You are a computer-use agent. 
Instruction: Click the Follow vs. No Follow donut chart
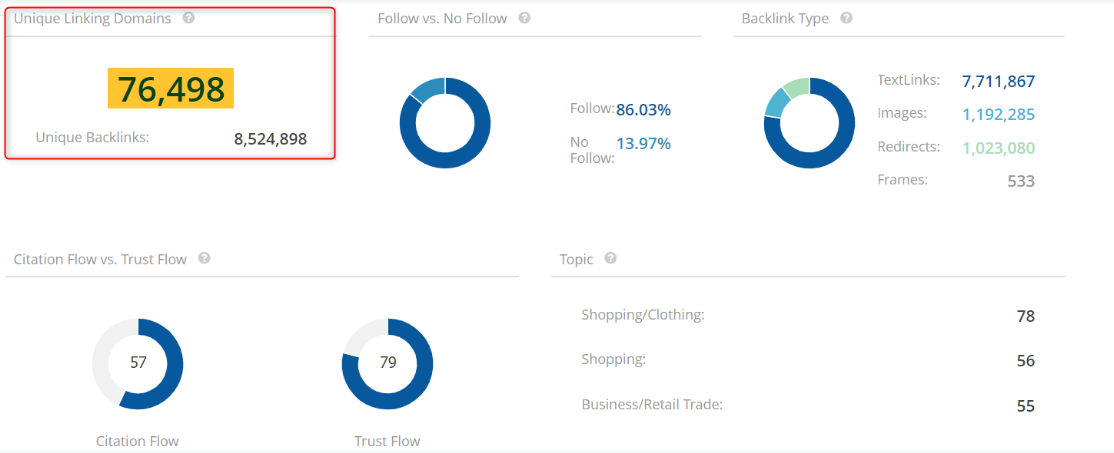445,123
